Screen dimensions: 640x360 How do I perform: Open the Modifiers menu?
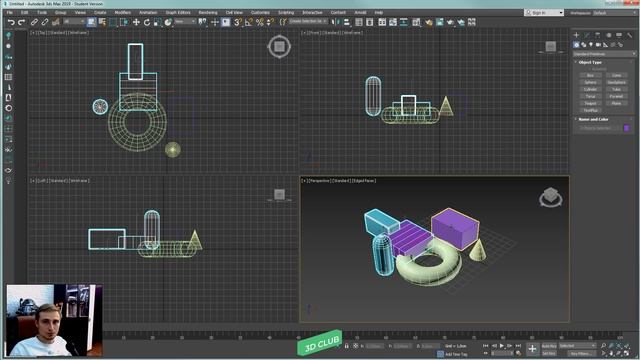point(122,13)
